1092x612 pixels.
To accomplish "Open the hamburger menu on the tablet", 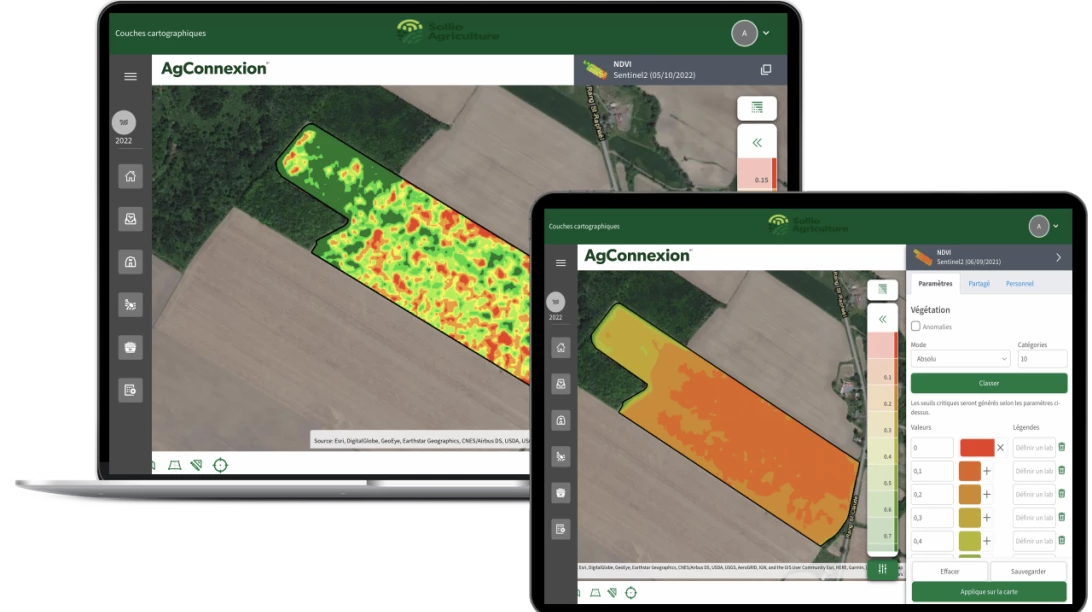I will click(561, 263).
